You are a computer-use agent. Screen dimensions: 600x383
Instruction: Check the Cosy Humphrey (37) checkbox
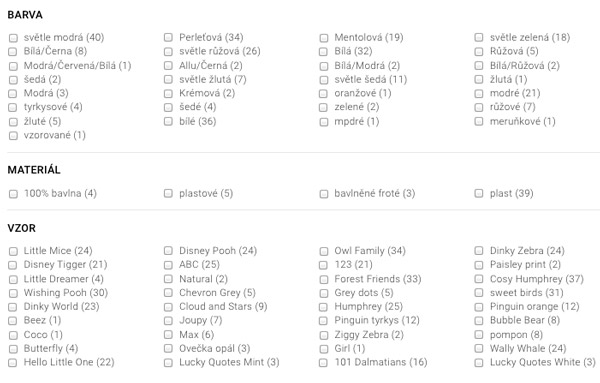479,279
